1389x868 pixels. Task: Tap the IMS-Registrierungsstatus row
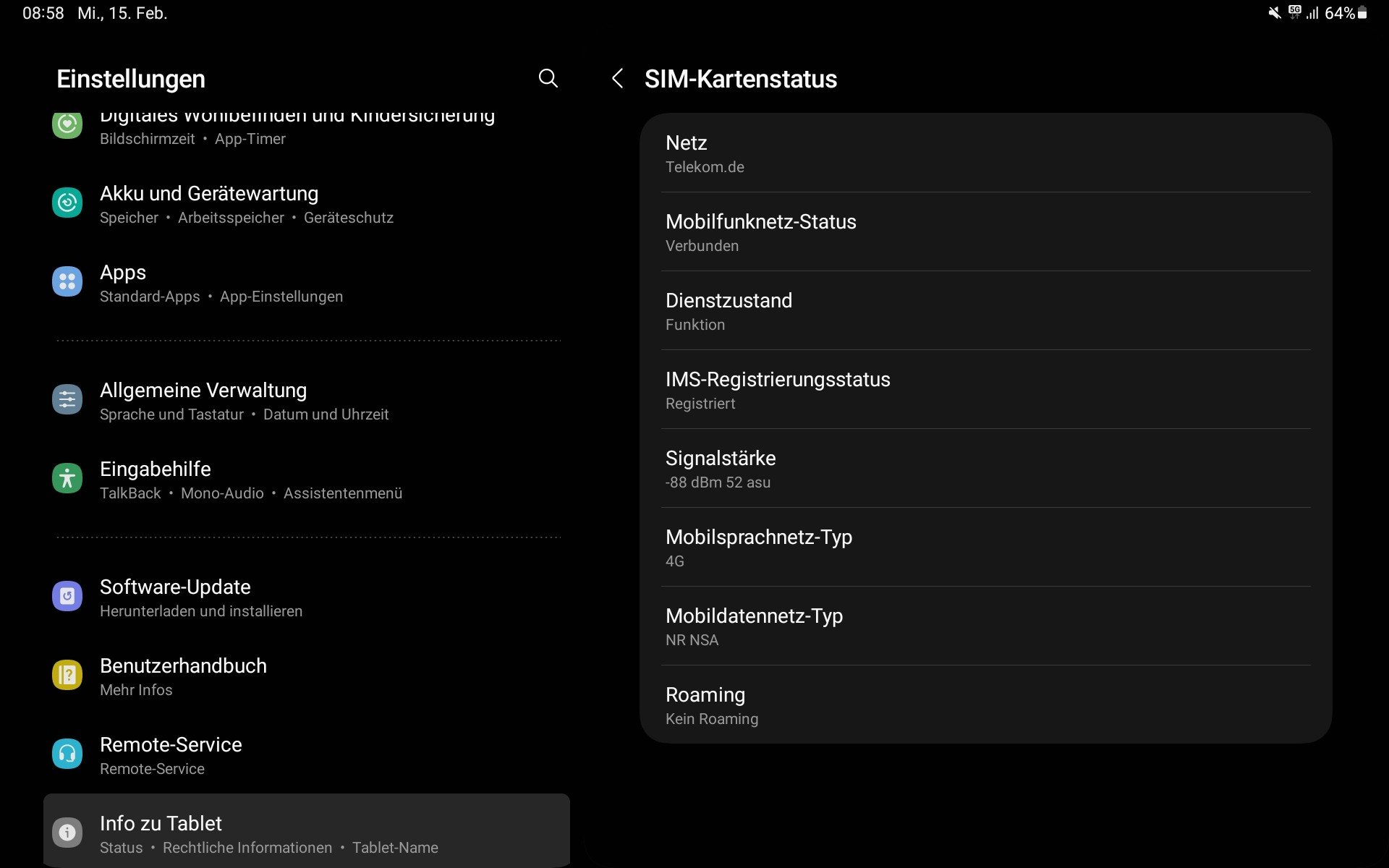click(x=985, y=390)
